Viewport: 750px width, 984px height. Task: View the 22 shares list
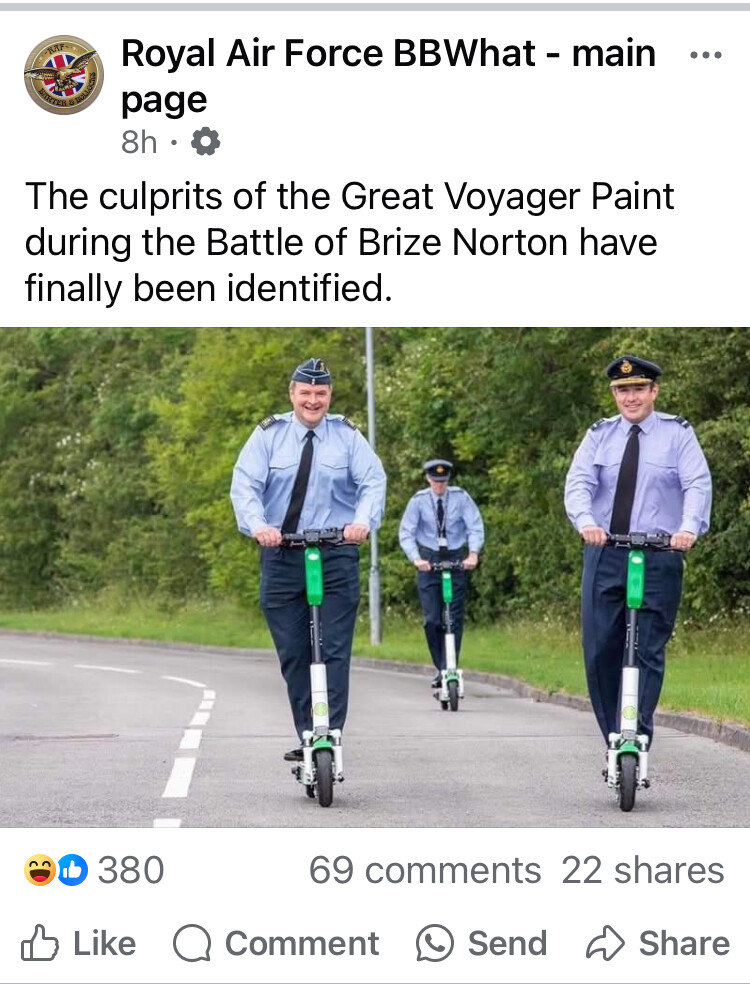click(643, 870)
